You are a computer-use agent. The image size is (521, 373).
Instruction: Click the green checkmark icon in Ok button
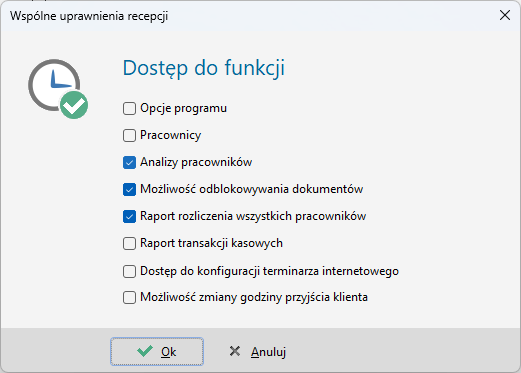[145, 351]
